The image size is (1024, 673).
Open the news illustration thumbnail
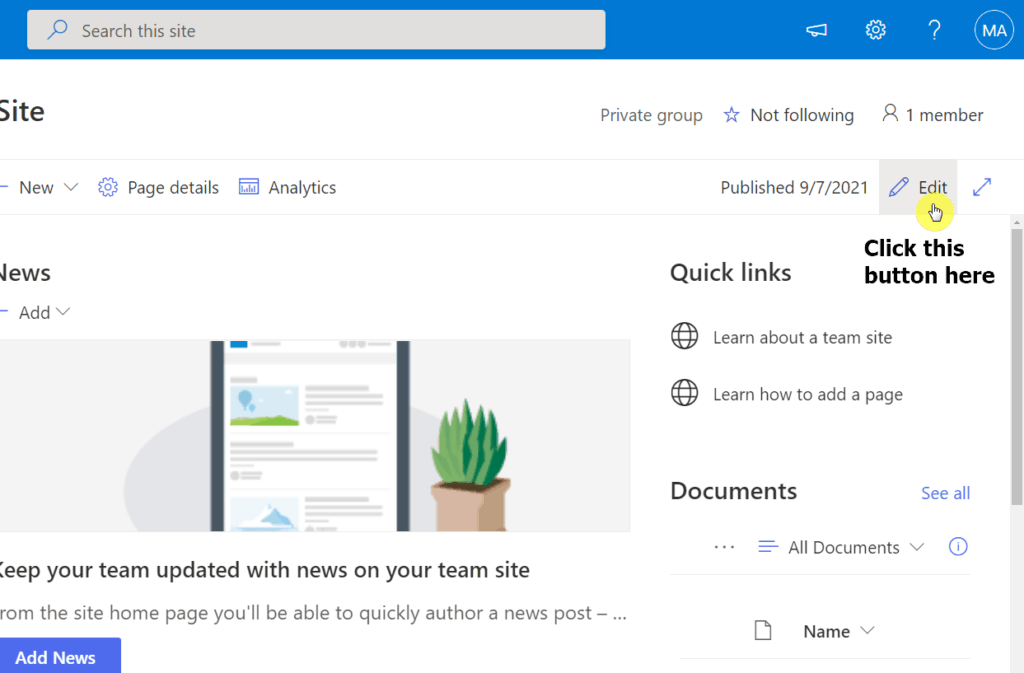click(x=315, y=435)
